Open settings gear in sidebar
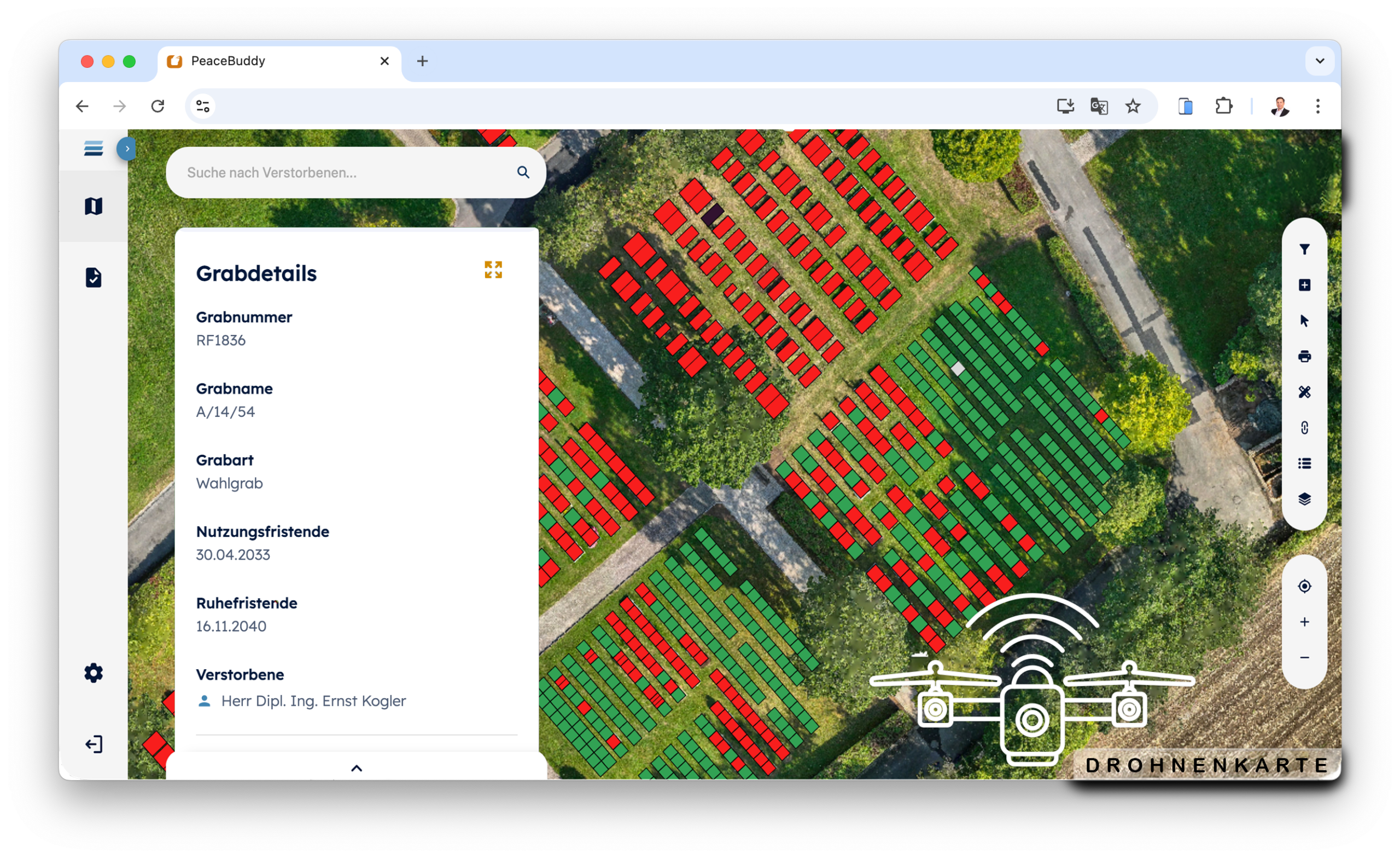1400x858 pixels. point(93,673)
